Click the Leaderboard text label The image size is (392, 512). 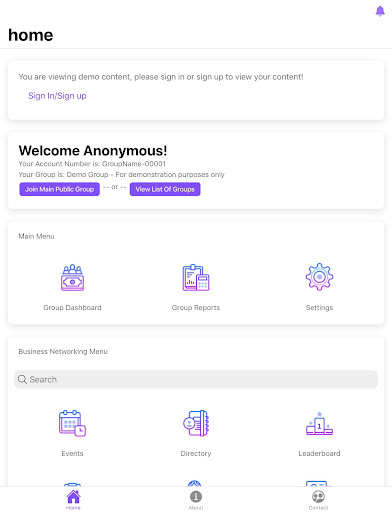tap(319, 453)
